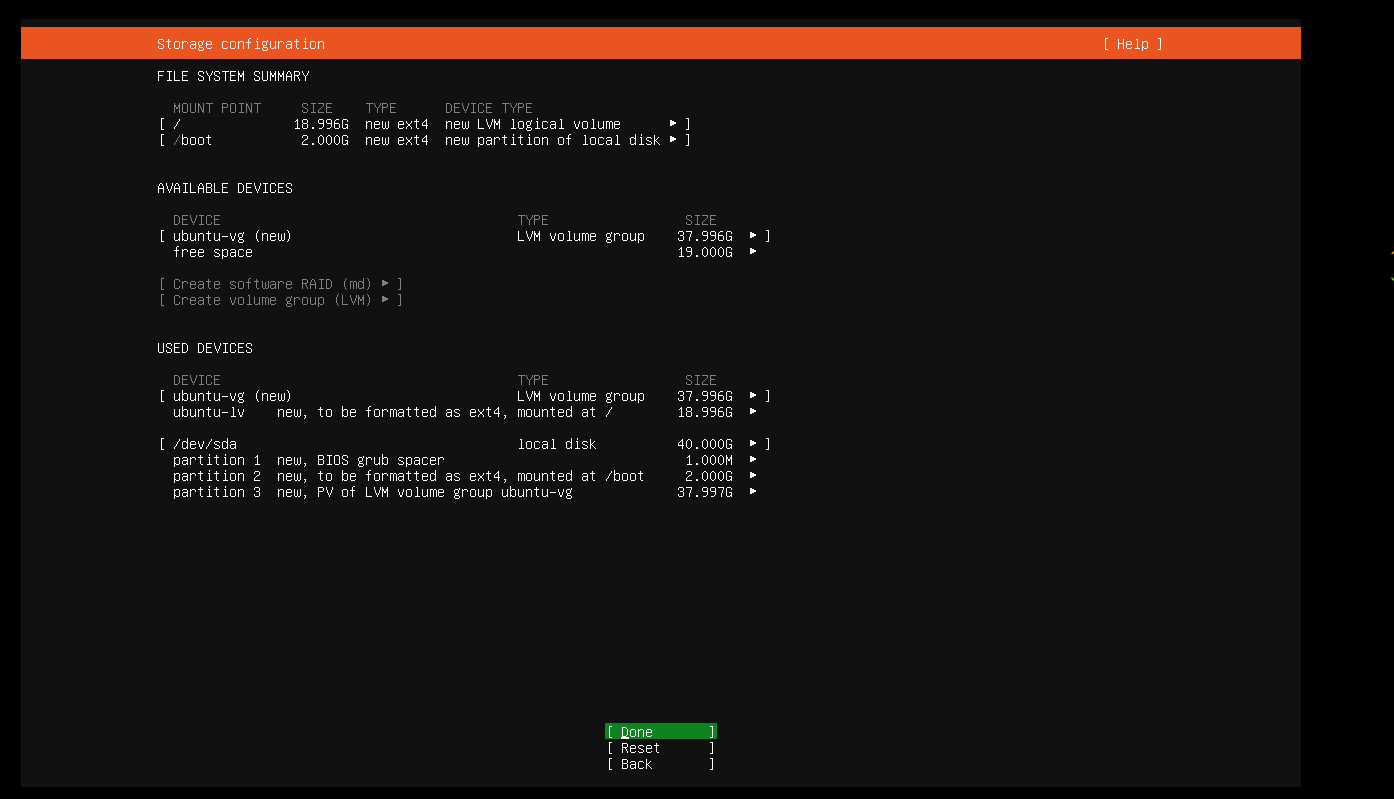Click the "ubuntu-lv" volume name
Image resolution: width=1394 pixels, height=799 pixels.
tap(209, 412)
